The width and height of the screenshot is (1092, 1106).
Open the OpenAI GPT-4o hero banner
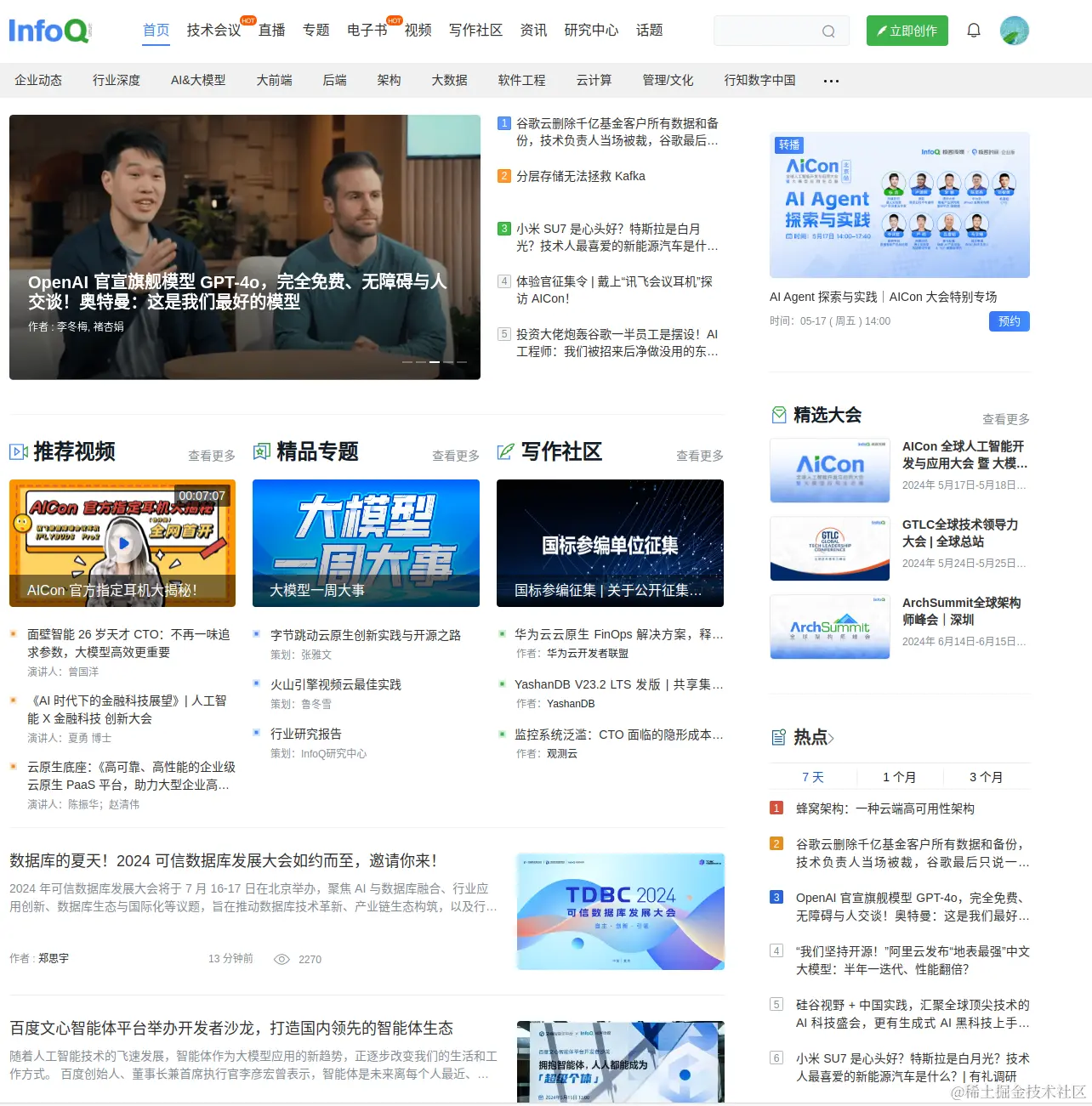245,247
